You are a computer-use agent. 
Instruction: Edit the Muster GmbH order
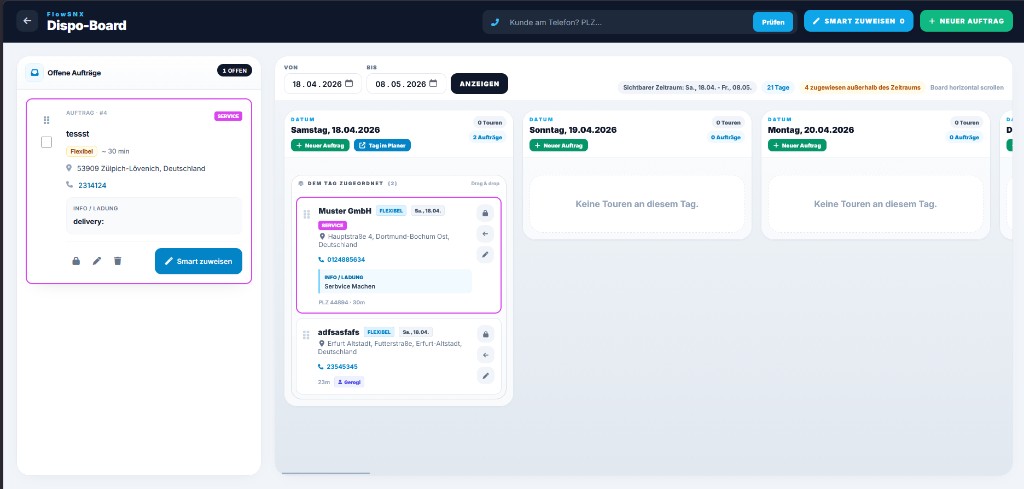click(485, 255)
